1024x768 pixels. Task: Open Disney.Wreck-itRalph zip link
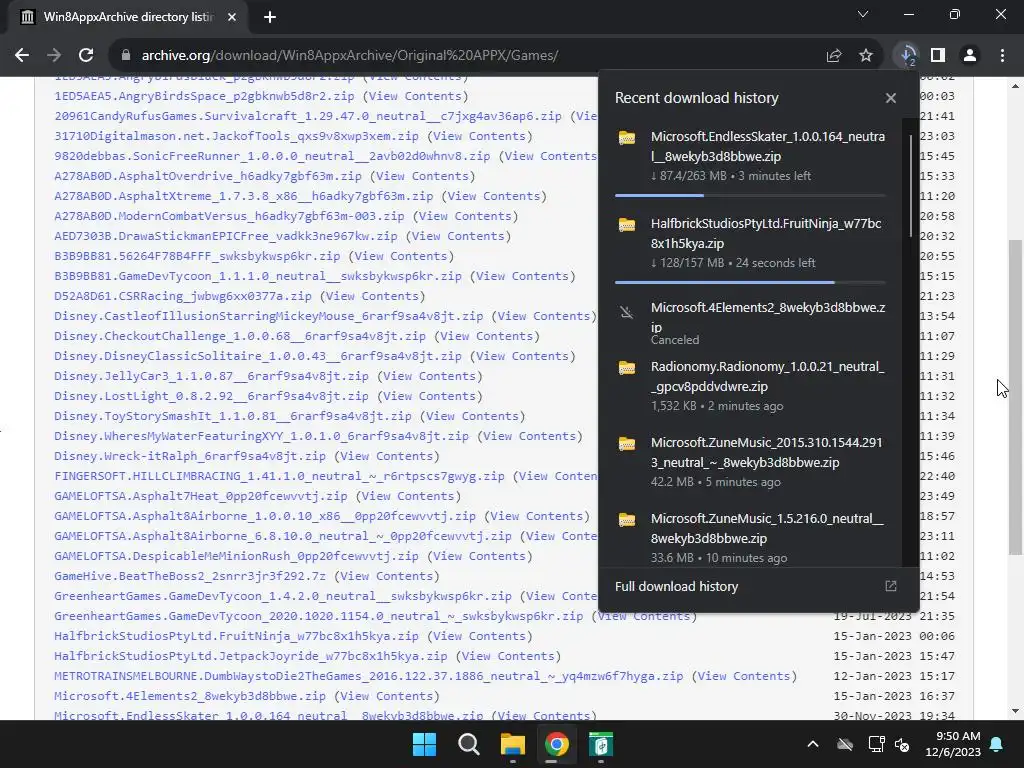(190, 456)
